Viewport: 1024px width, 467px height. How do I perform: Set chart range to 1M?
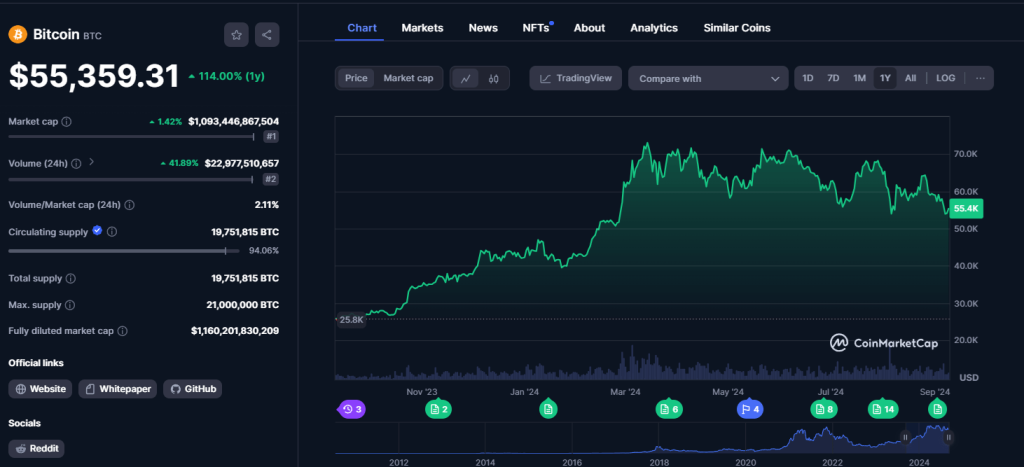[859, 78]
